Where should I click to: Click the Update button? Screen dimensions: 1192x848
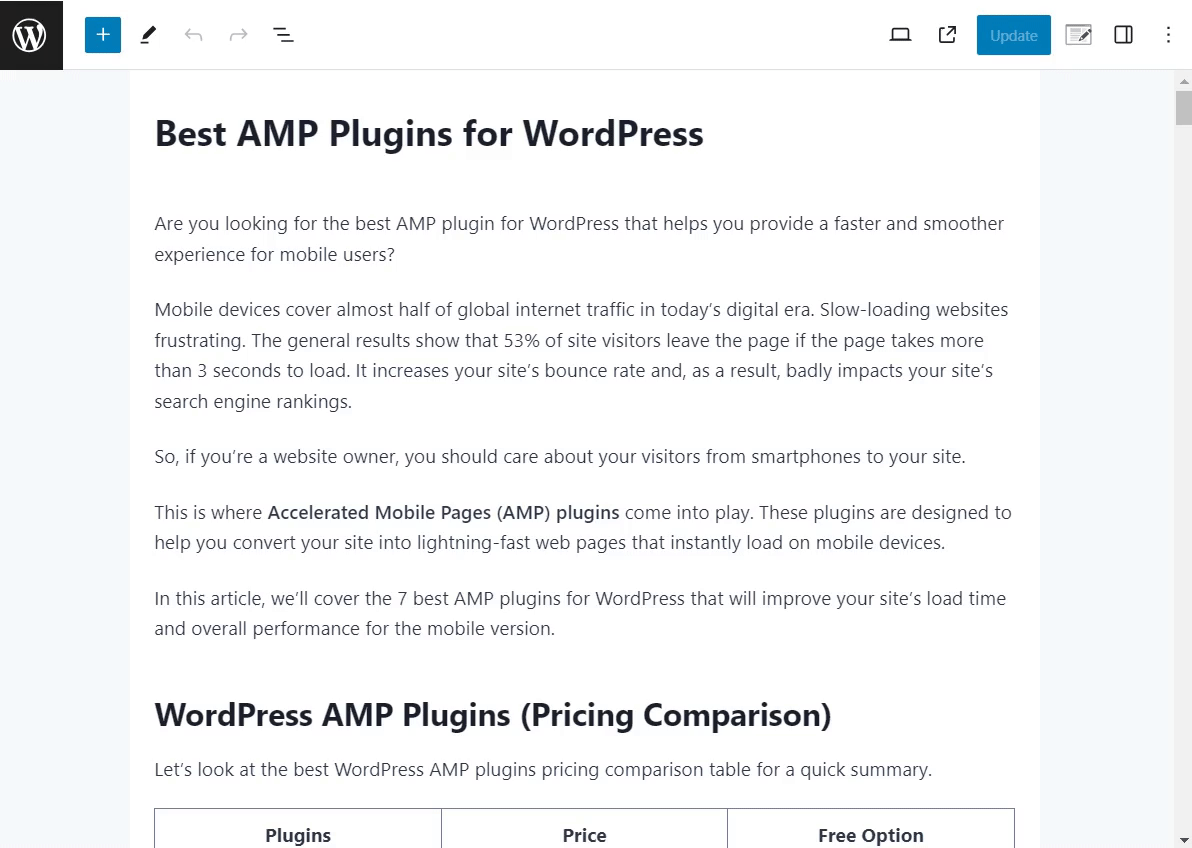(x=1013, y=35)
